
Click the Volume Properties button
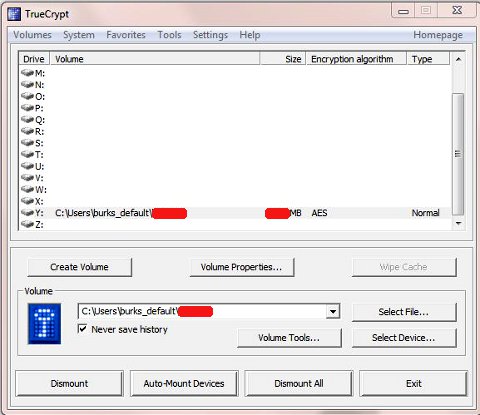coord(242,267)
